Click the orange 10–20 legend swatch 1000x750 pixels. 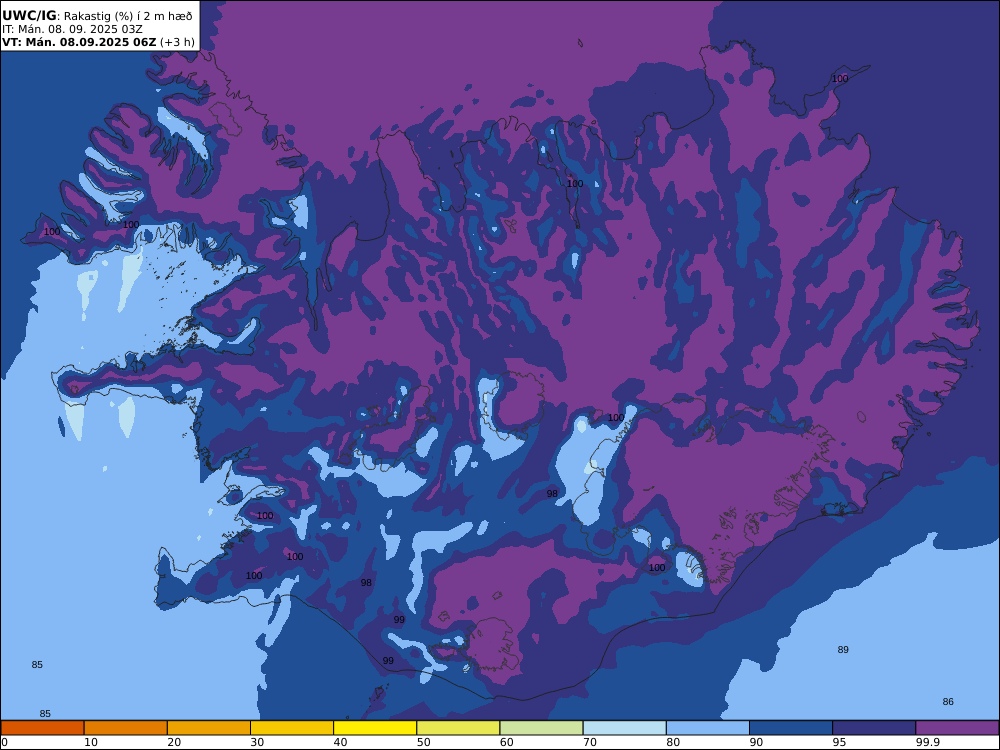pos(126,728)
